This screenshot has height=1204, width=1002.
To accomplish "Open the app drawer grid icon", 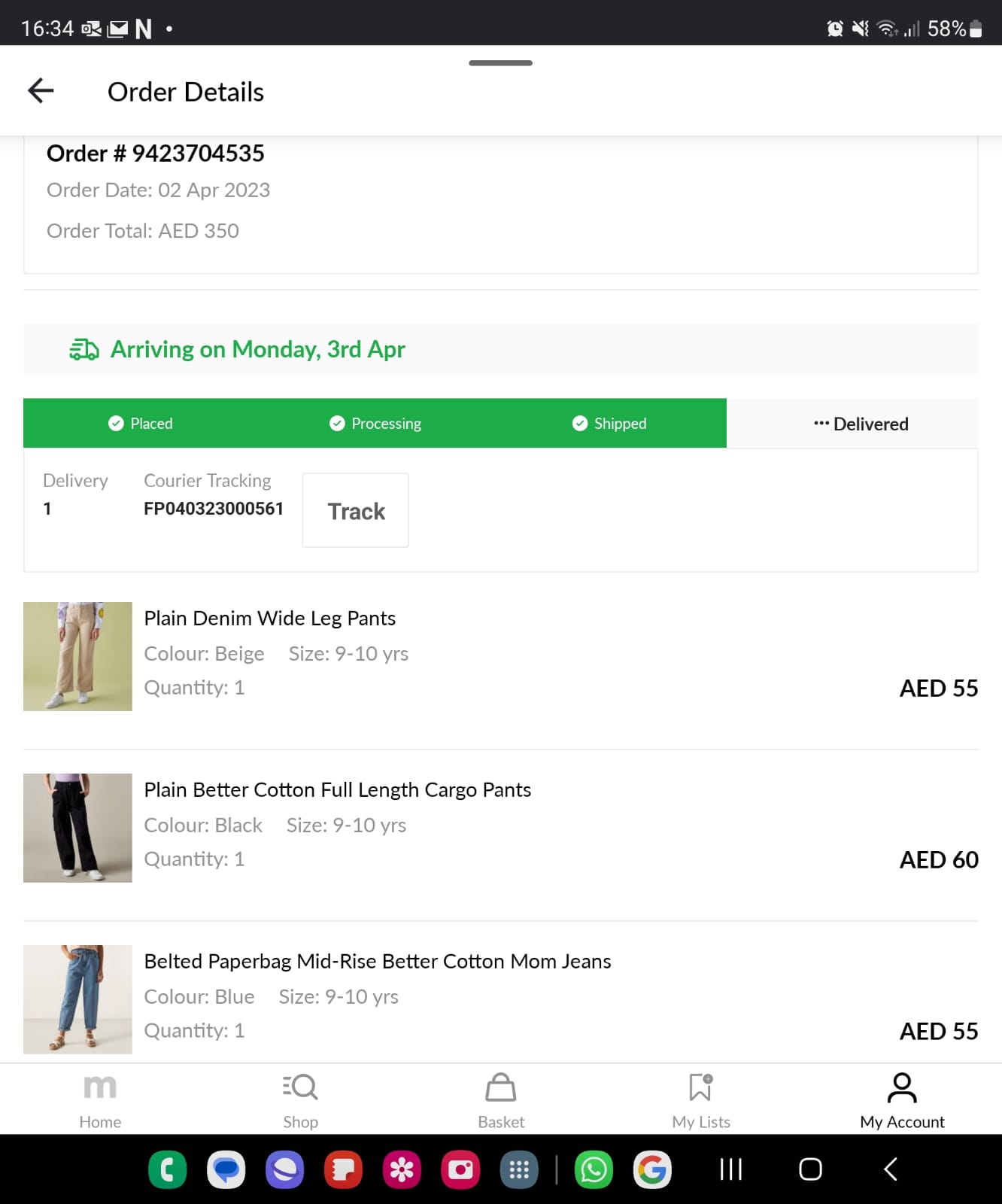I will tap(519, 1169).
